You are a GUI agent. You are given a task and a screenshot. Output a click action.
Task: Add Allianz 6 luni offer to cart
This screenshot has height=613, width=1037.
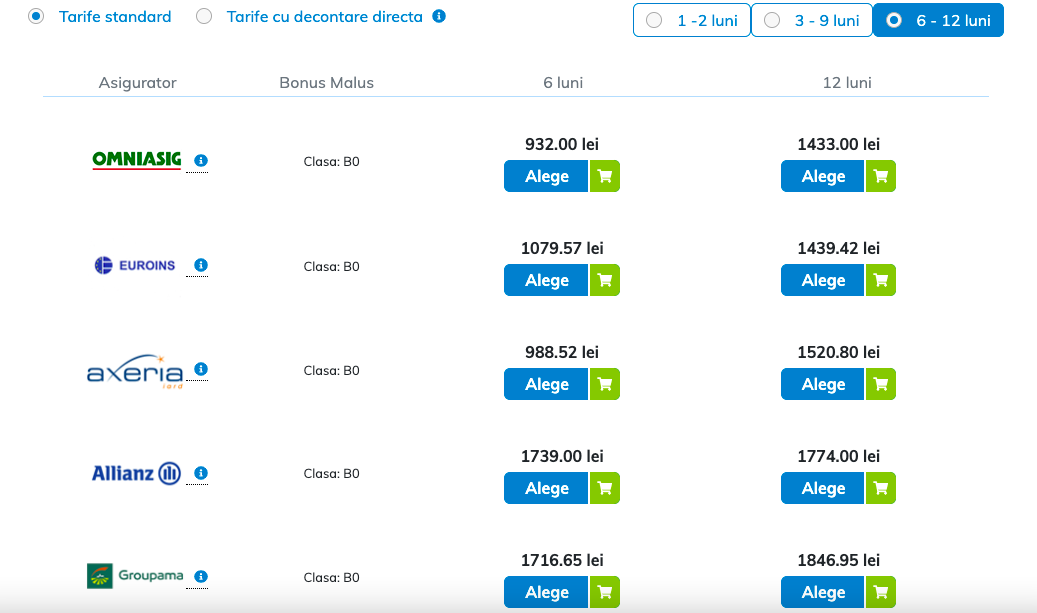[604, 488]
